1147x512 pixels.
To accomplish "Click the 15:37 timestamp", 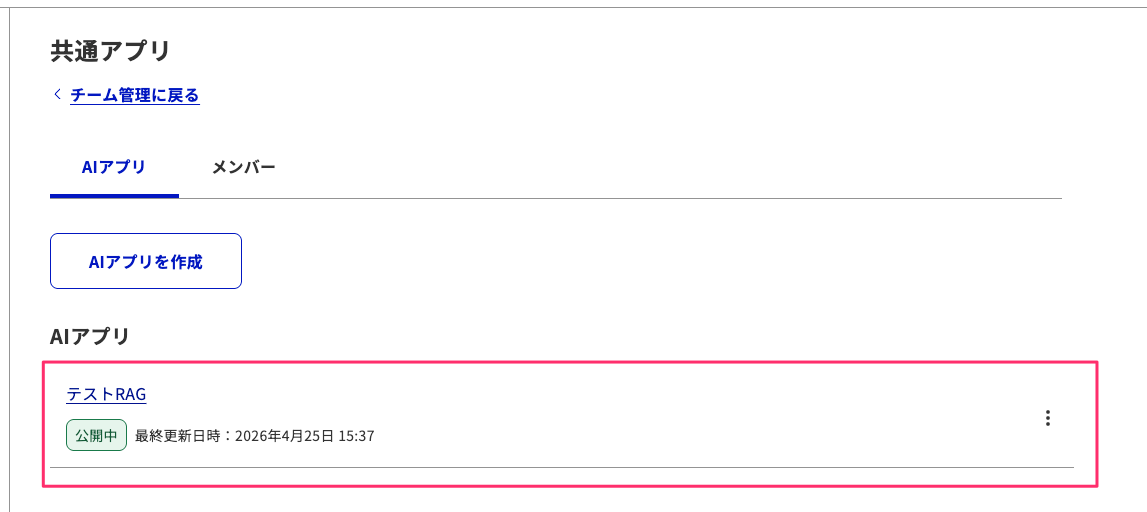I will (x=357, y=436).
